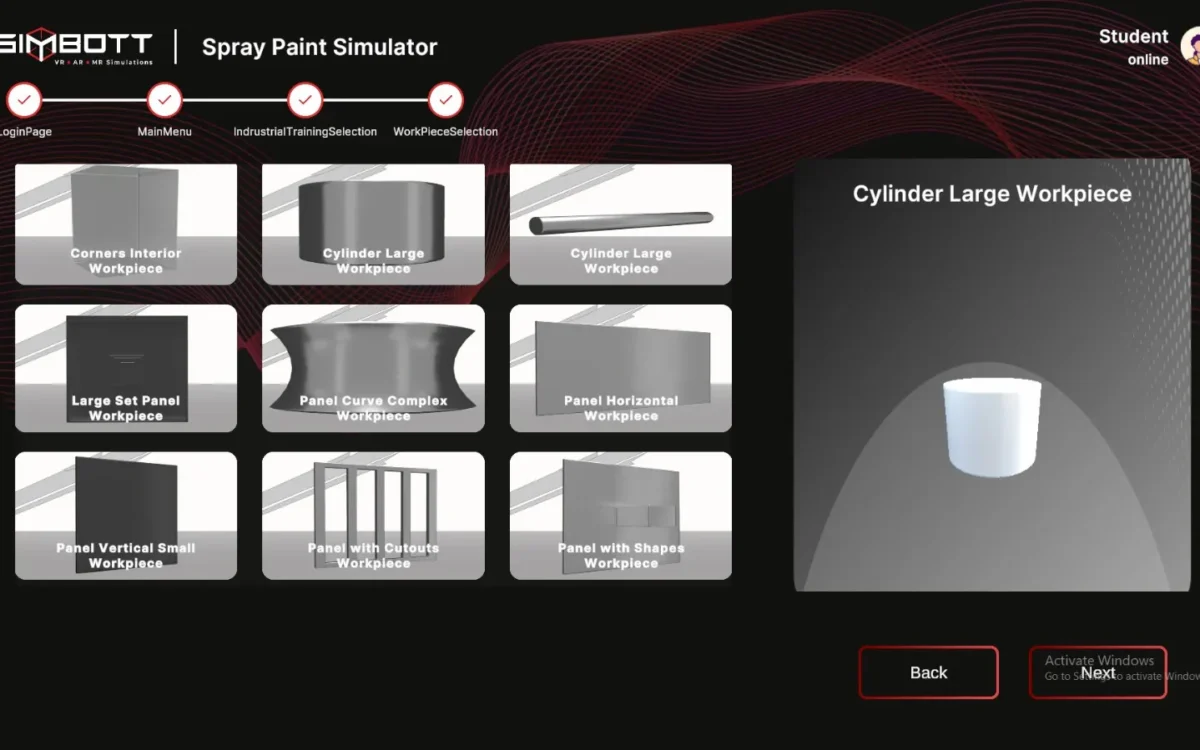This screenshot has height=750, width=1200.
Task: Select the Panel with Cutouts Workpiece
Action: pyautogui.click(x=373, y=515)
